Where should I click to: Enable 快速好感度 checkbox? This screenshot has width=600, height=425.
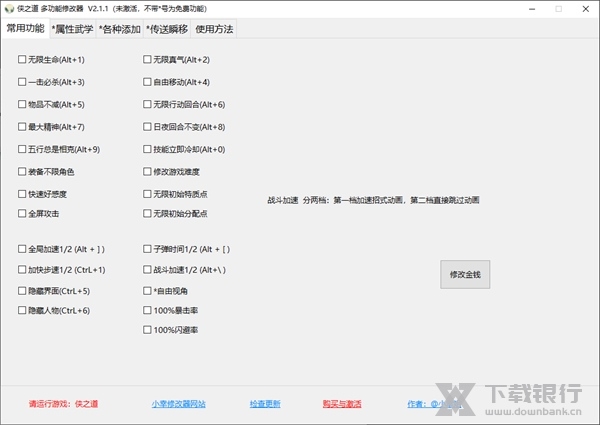(42, 194)
